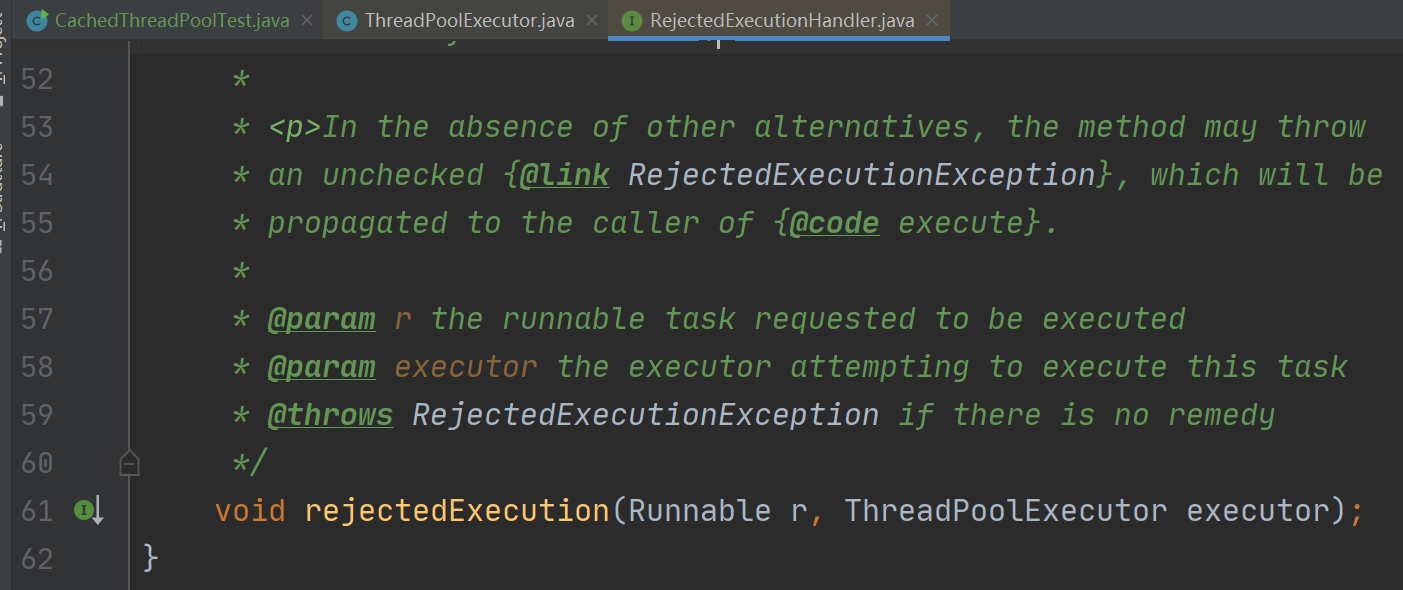Click the class icon on CachedThreadPoolTest tab
The width and height of the screenshot is (1403, 590).
pos(37,20)
